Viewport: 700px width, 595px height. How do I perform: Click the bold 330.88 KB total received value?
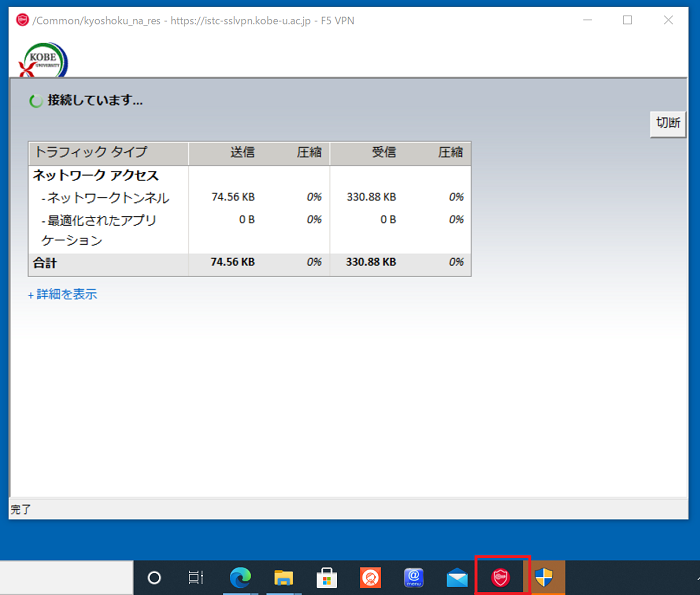(371, 262)
